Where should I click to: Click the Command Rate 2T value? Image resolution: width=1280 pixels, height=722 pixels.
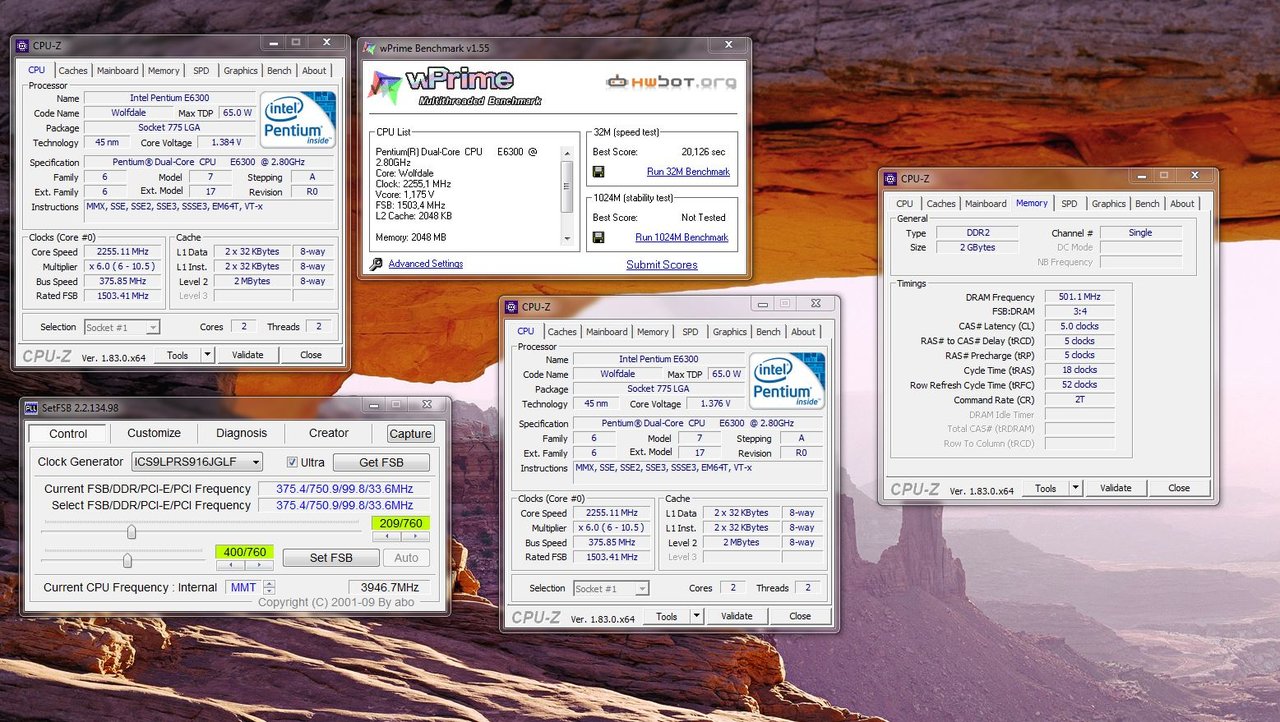pyautogui.click(x=1079, y=400)
